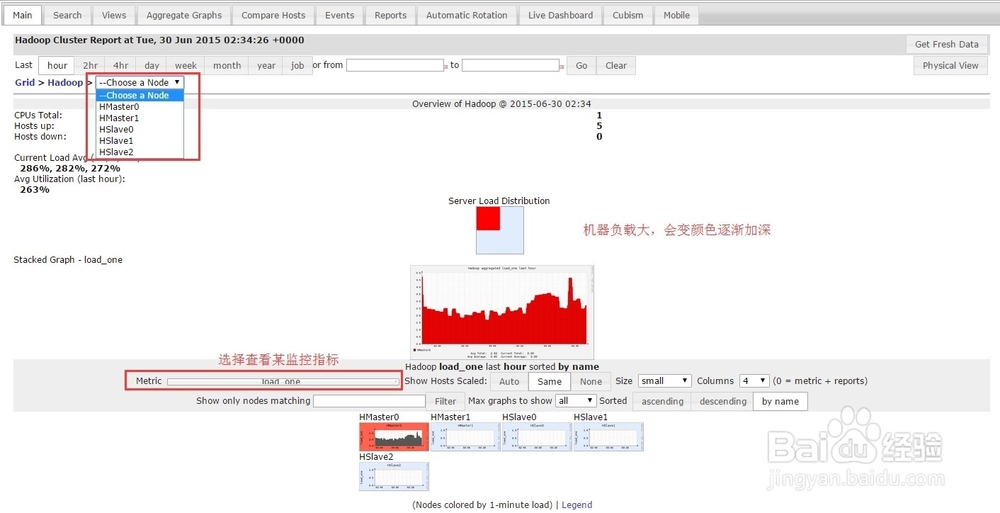
Task: Switch to the Search tab
Action: [x=67, y=15]
